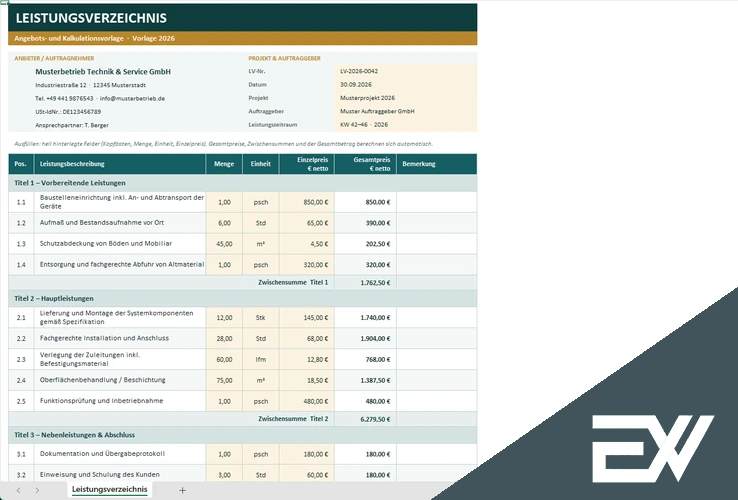Viewport: 738px width, 500px height.
Task: Select Auftraggeber cell Muster Auftraggeber GmbH
Action: coord(405,112)
